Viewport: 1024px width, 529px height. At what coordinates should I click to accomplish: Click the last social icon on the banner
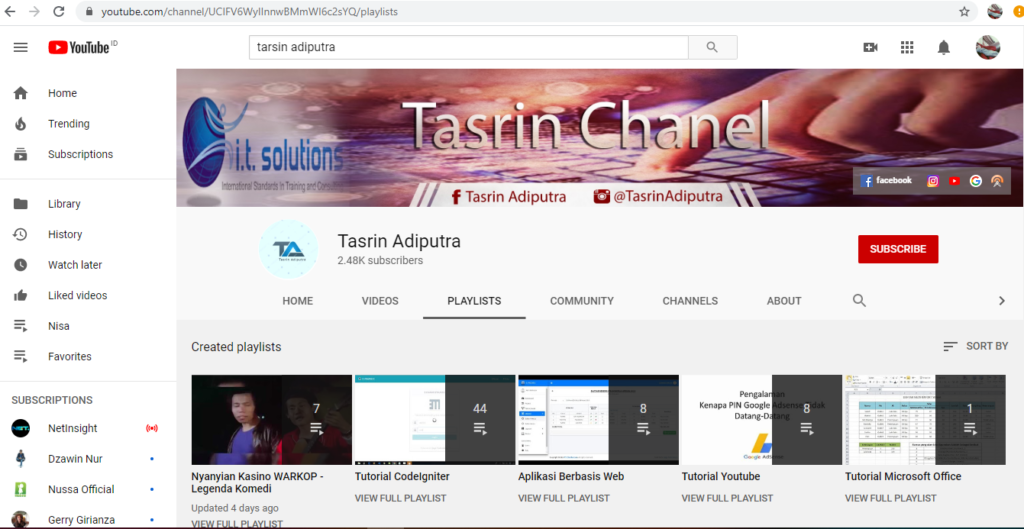[x=997, y=182]
